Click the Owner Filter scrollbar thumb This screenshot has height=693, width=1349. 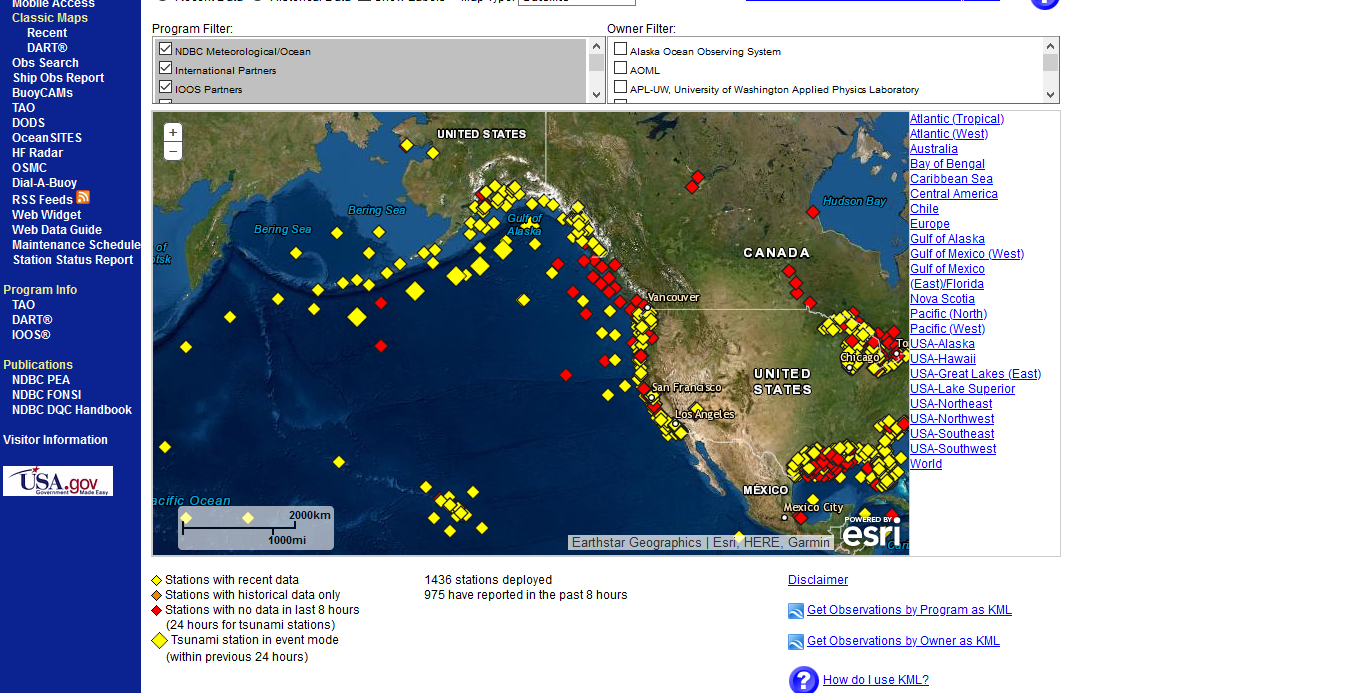[1050, 62]
